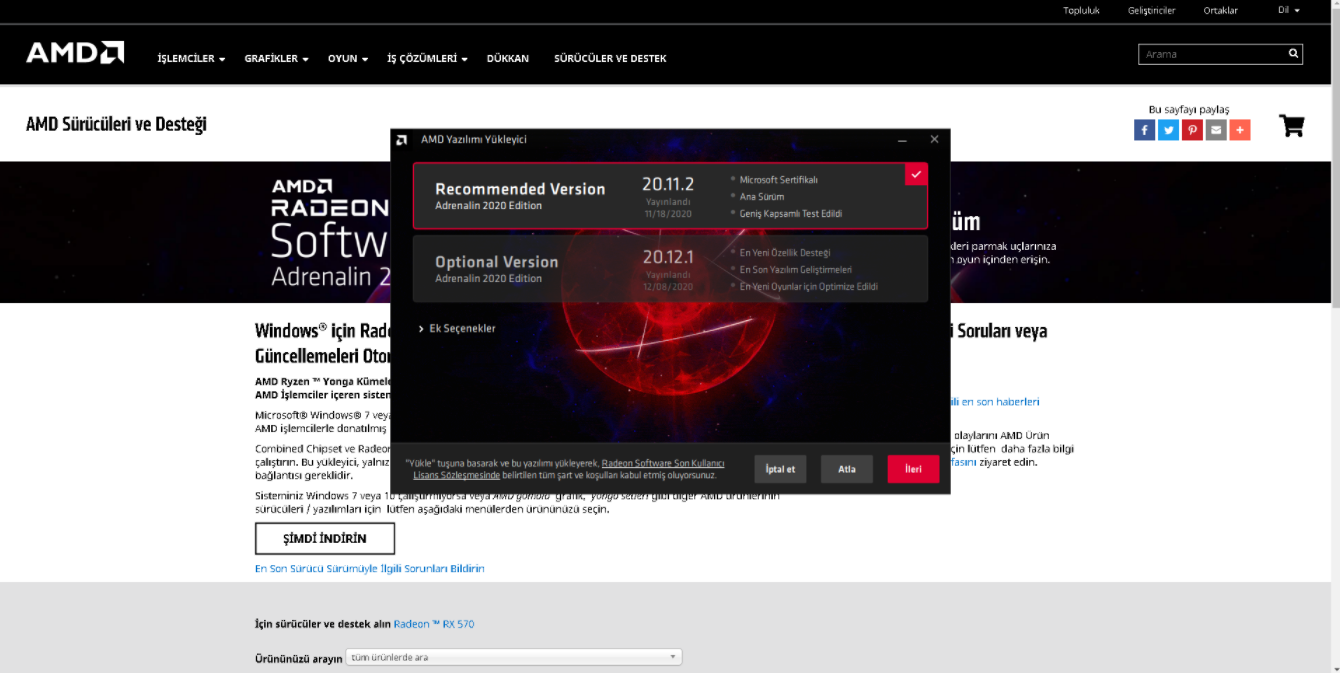
Task: Click 'Microsoft Sertifikalı' feature text
Action: (x=779, y=180)
